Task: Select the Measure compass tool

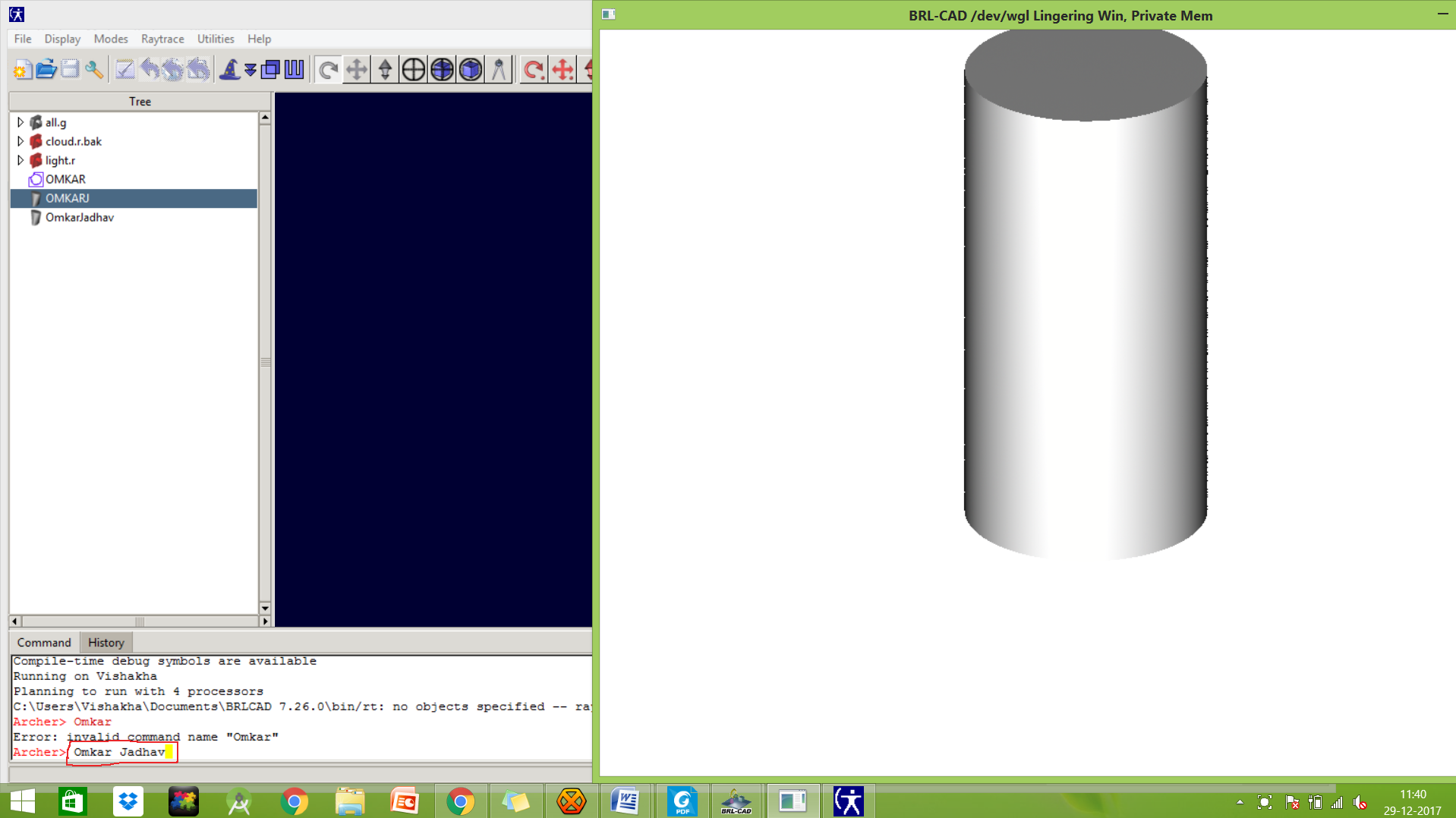Action: 499,70
